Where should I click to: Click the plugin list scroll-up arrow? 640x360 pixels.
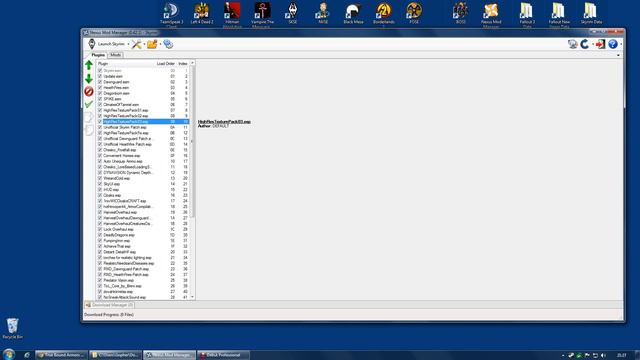[192, 63]
